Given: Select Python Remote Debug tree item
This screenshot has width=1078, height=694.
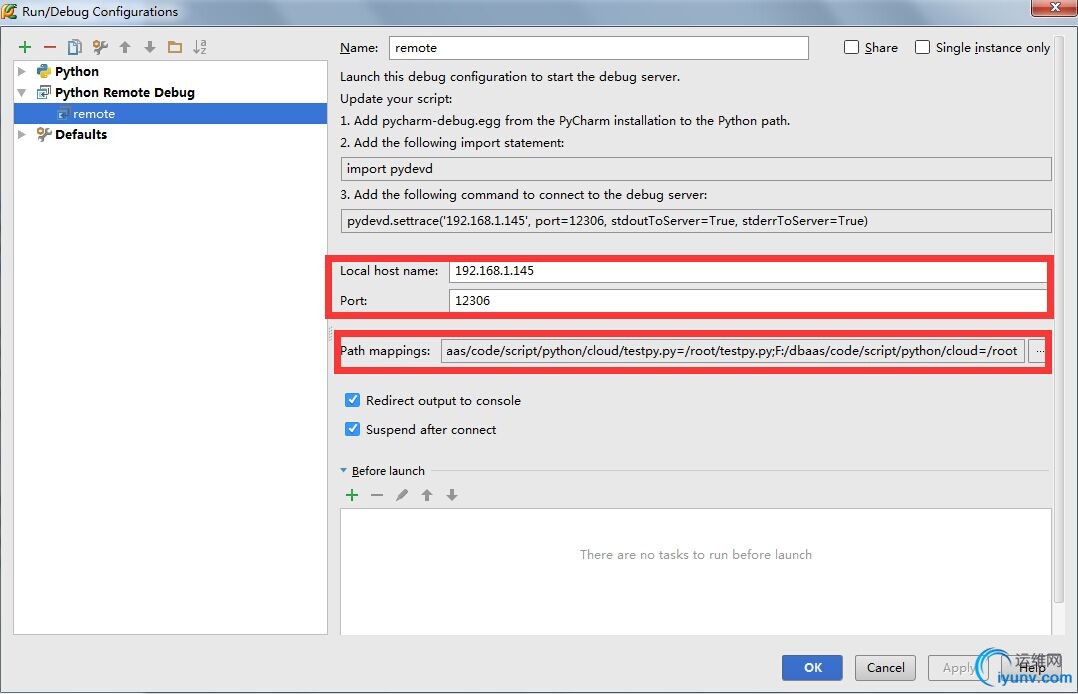Looking at the screenshot, I should coord(124,92).
